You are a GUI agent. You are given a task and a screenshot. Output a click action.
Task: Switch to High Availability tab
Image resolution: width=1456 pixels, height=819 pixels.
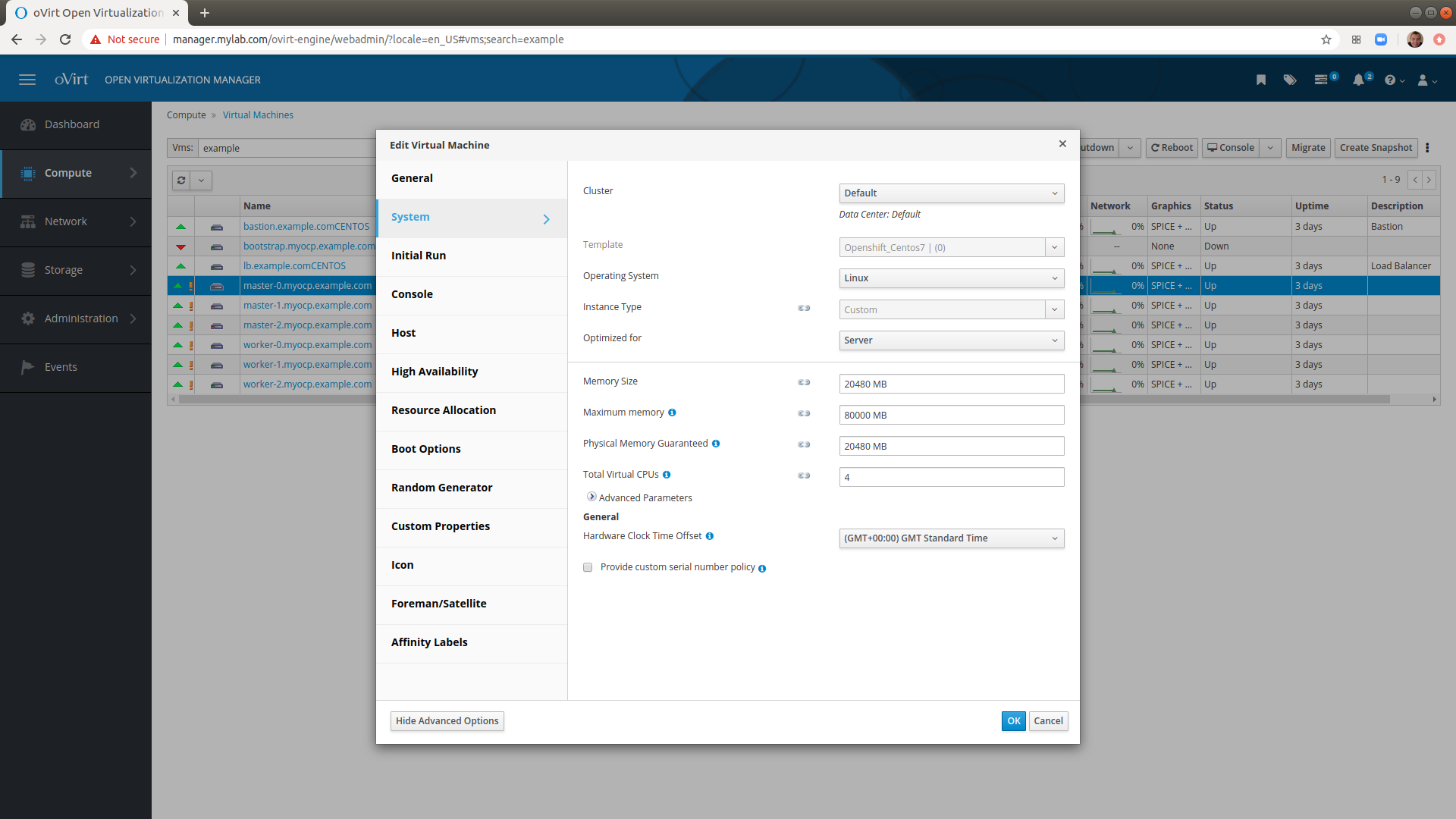click(x=472, y=372)
